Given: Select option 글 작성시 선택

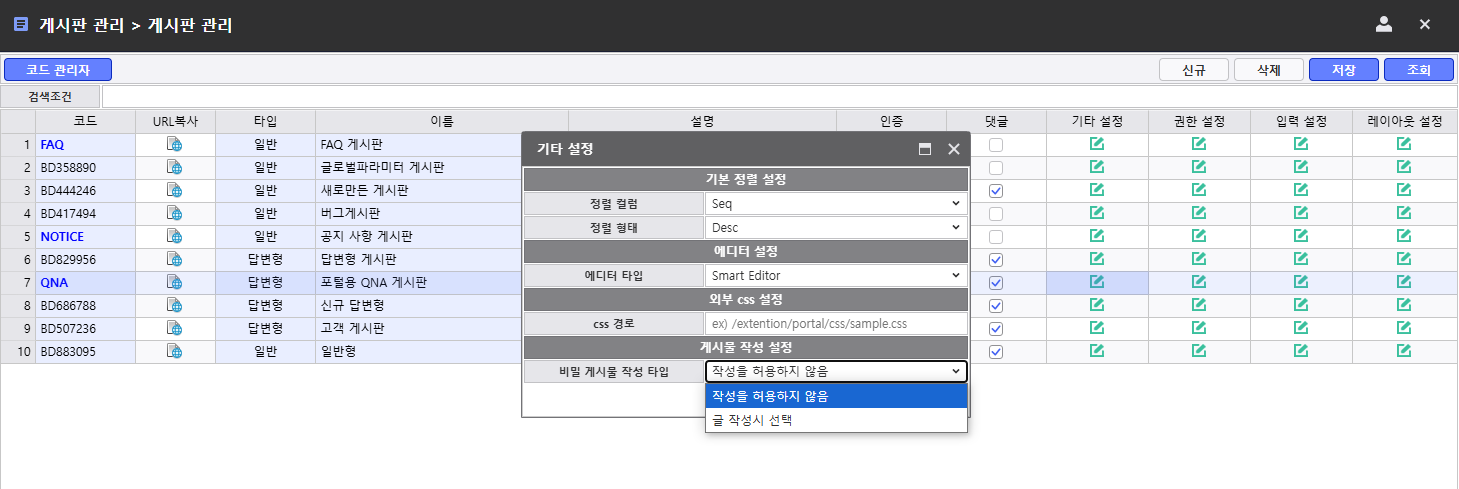Looking at the screenshot, I should 836,420.
